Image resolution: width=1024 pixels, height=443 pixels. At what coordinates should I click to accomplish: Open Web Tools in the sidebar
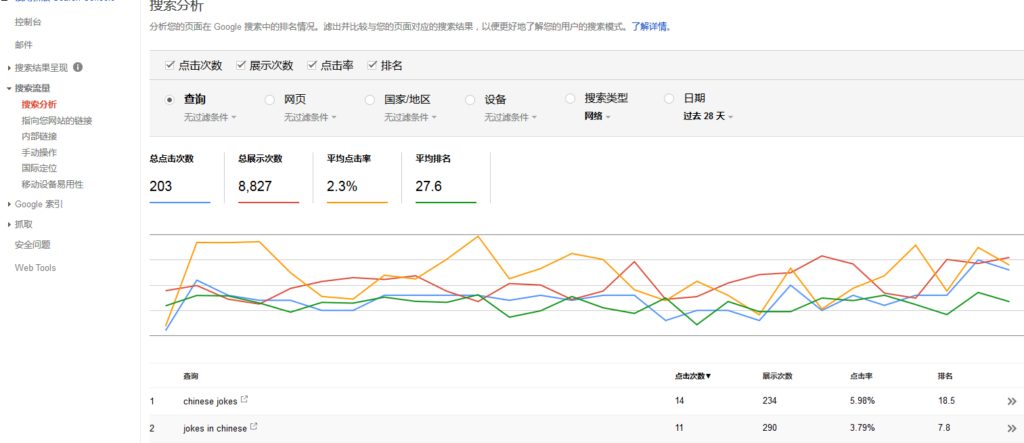click(35, 268)
